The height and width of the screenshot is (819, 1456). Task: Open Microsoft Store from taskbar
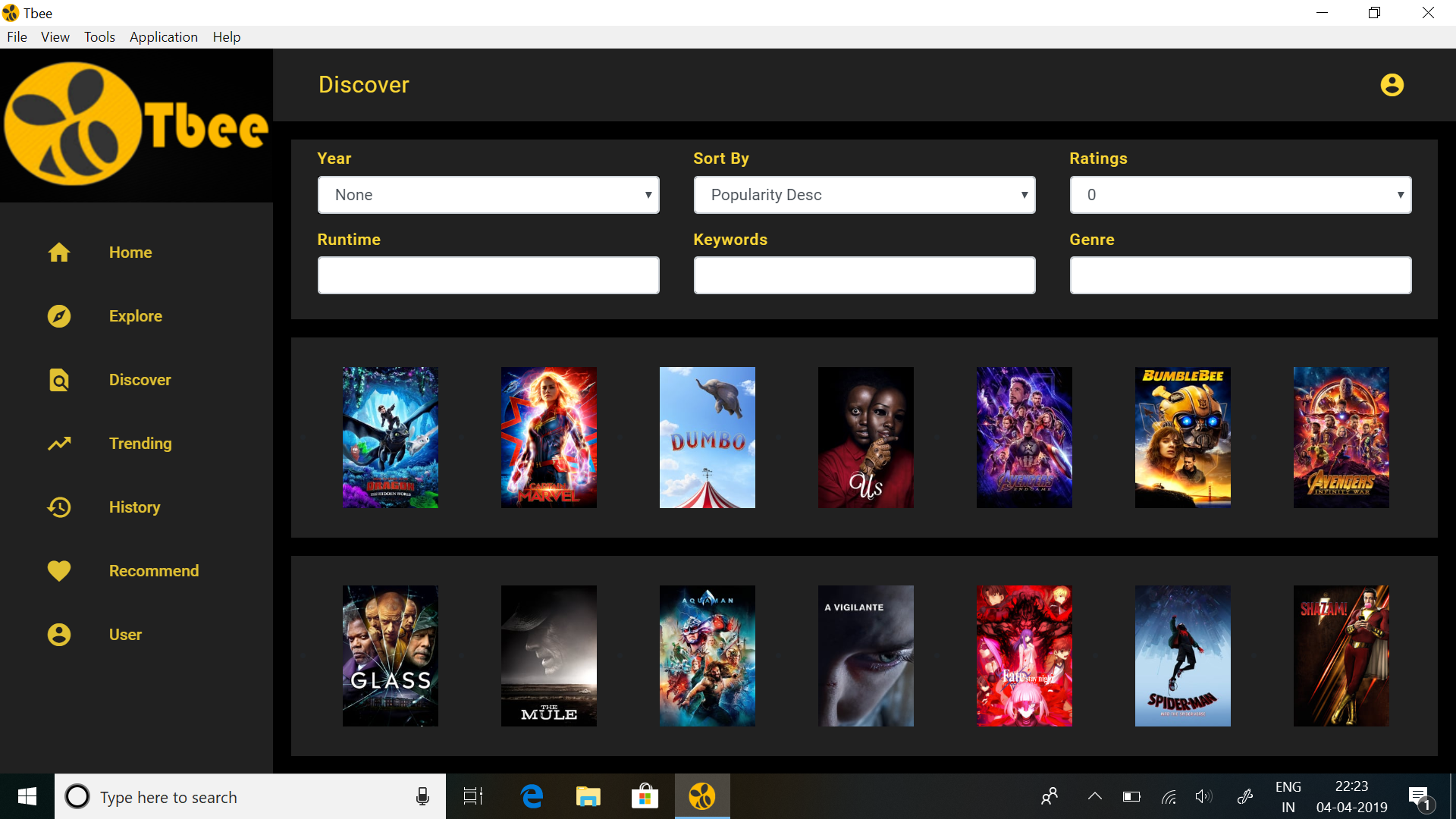(645, 796)
